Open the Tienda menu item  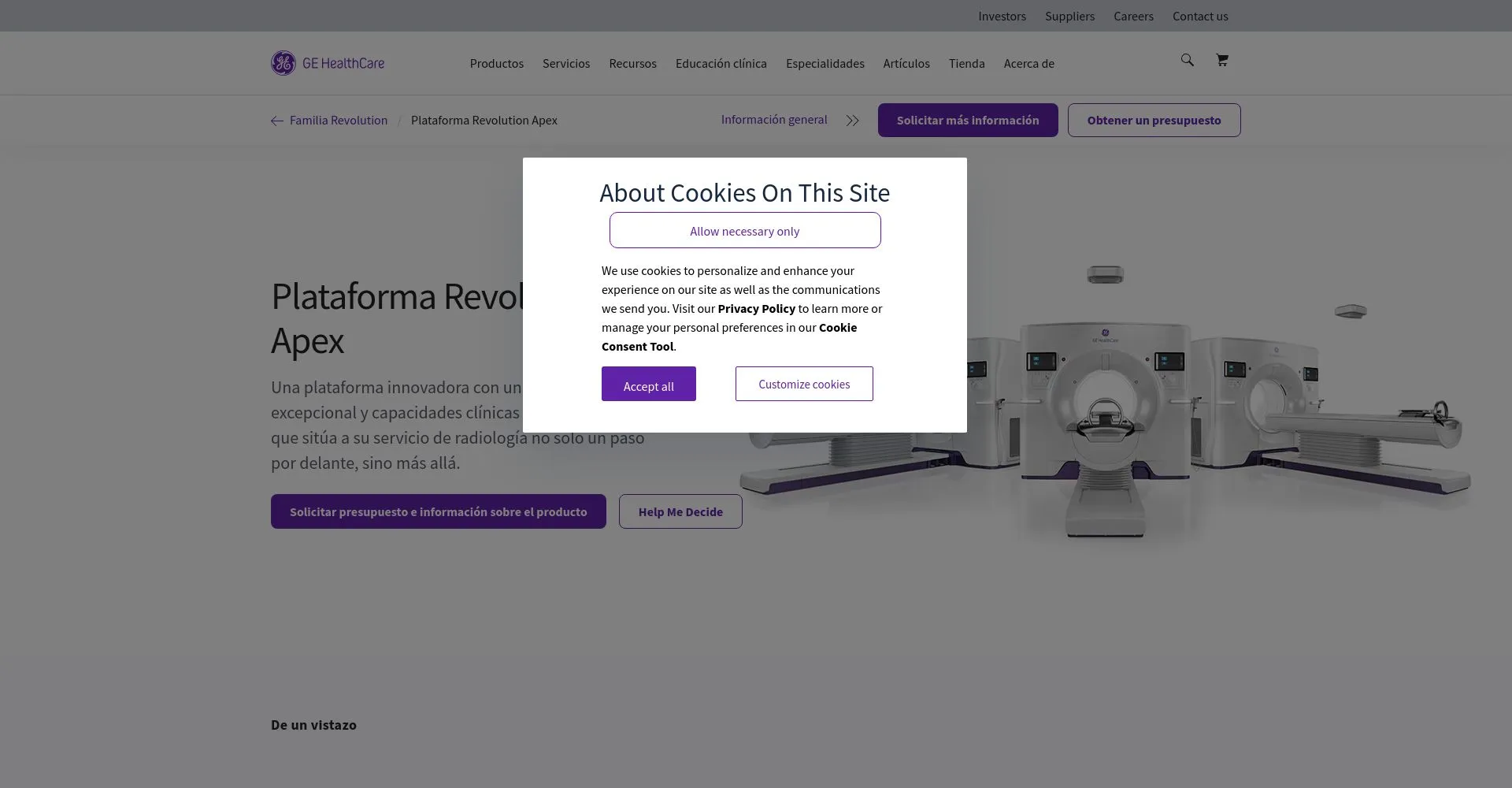click(x=966, y=63)
